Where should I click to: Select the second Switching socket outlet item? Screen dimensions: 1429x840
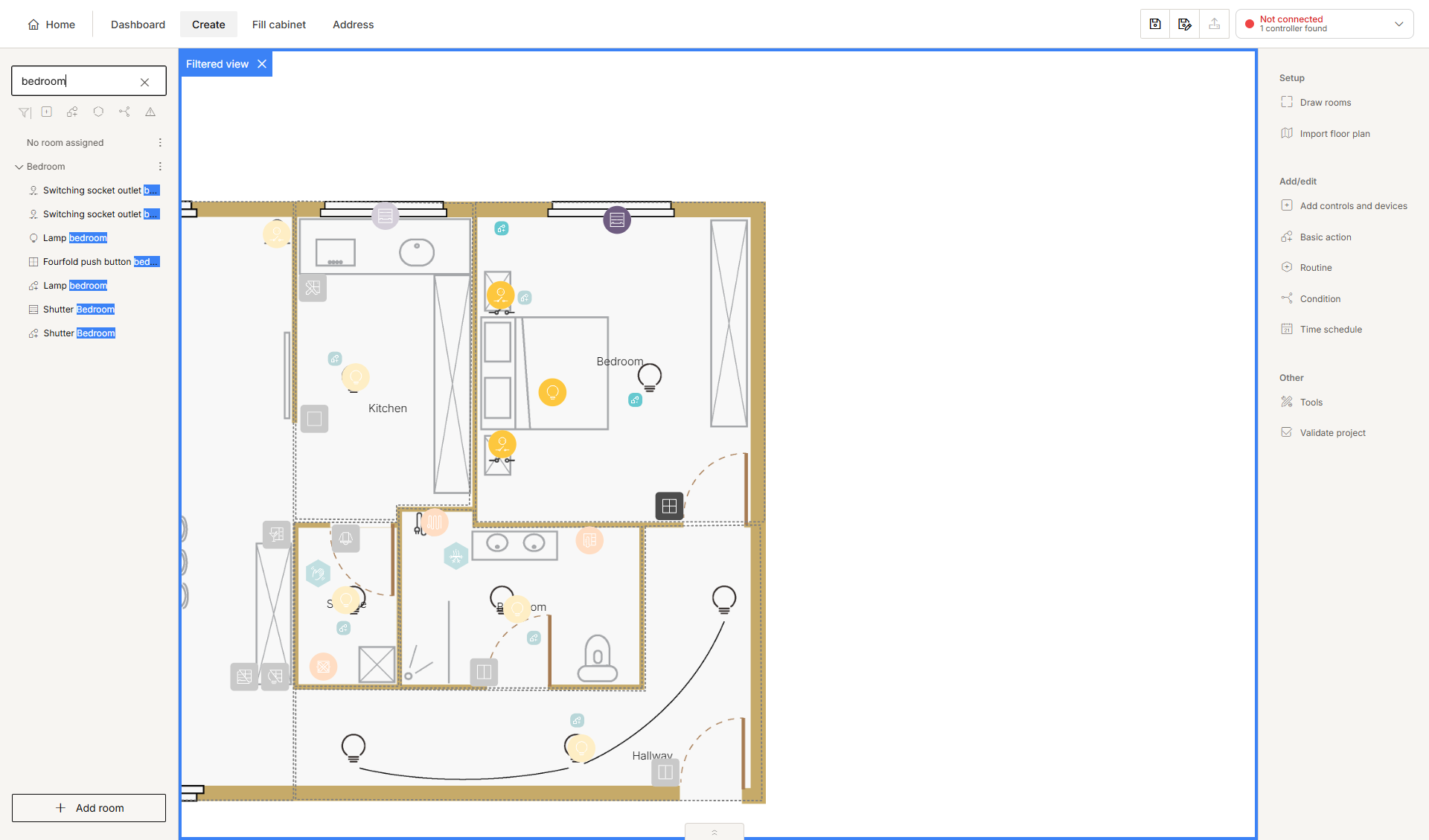(x=94, y=214)
